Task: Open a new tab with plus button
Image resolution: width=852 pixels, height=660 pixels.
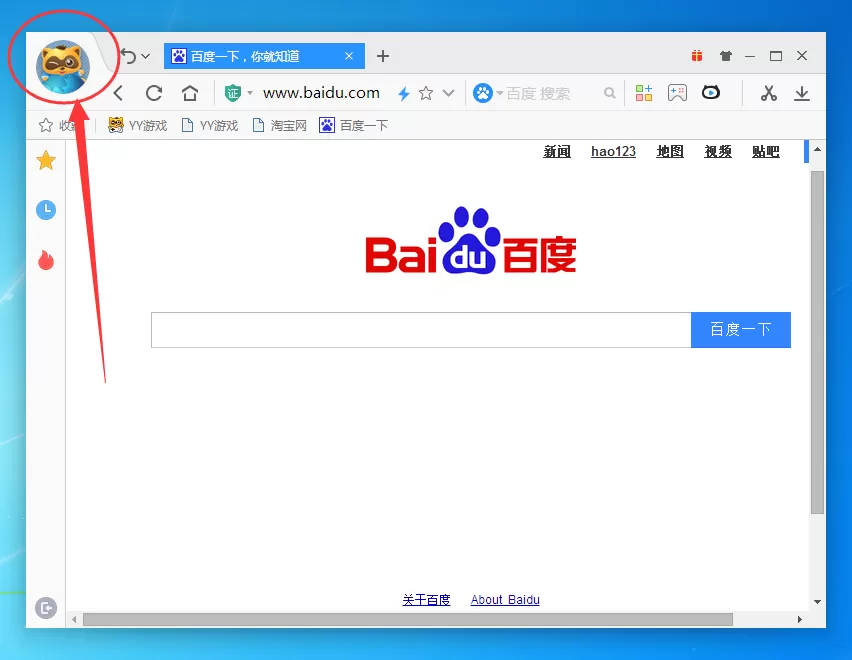Action: [383, 56]
